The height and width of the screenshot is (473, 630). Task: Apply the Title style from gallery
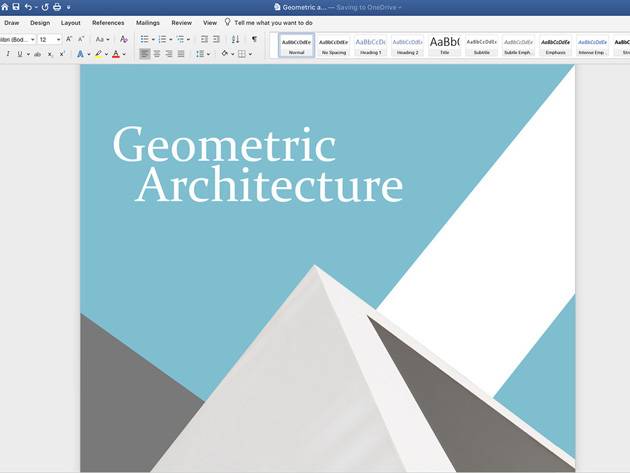(x=445, y=45)
